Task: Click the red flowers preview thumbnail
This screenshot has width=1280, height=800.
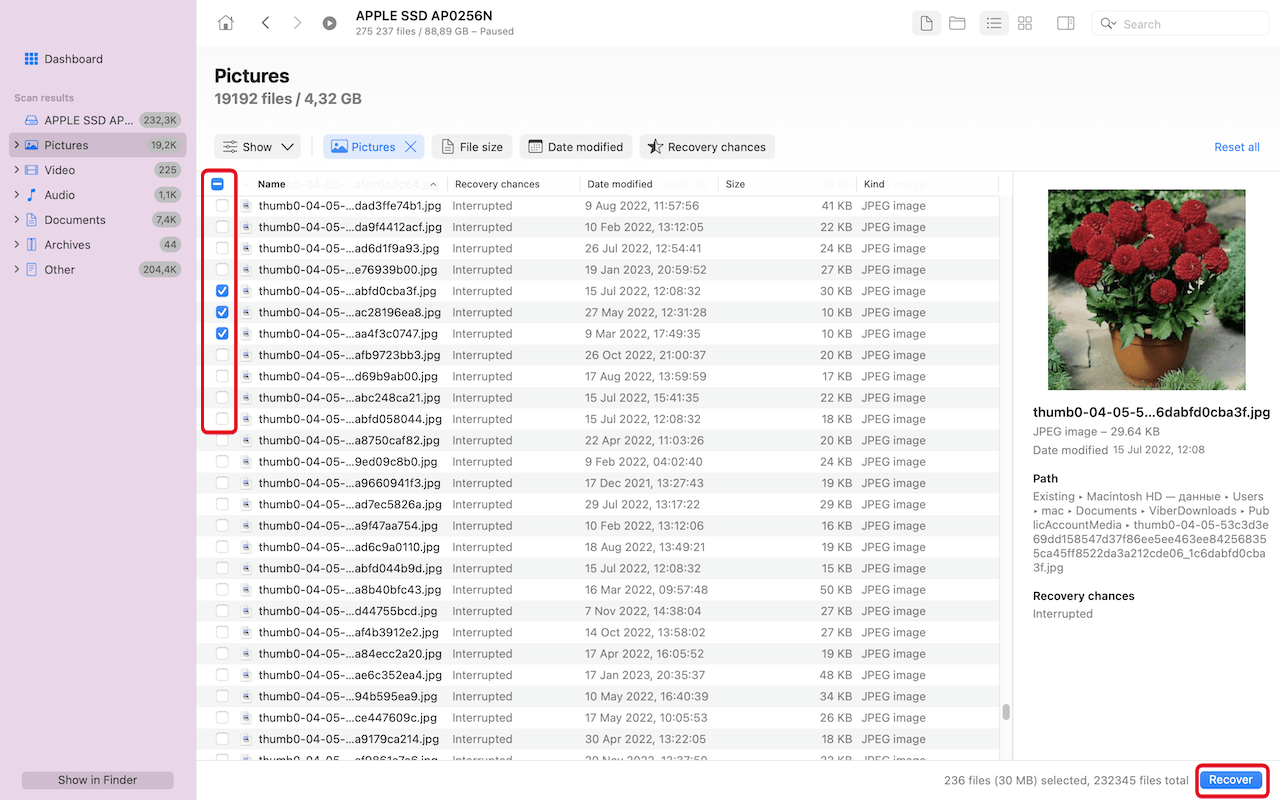Action: click(x=1146, y=290)
